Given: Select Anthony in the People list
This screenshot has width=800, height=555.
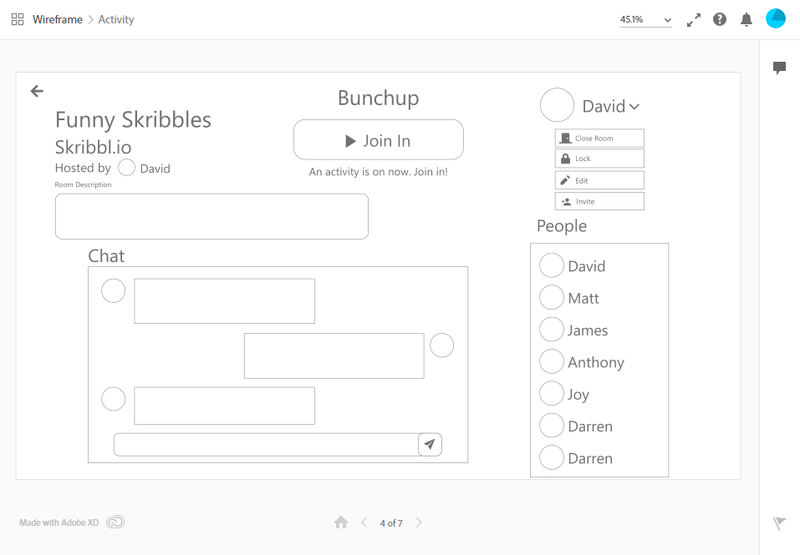Looking at the screenshot, I should (582, 362).
